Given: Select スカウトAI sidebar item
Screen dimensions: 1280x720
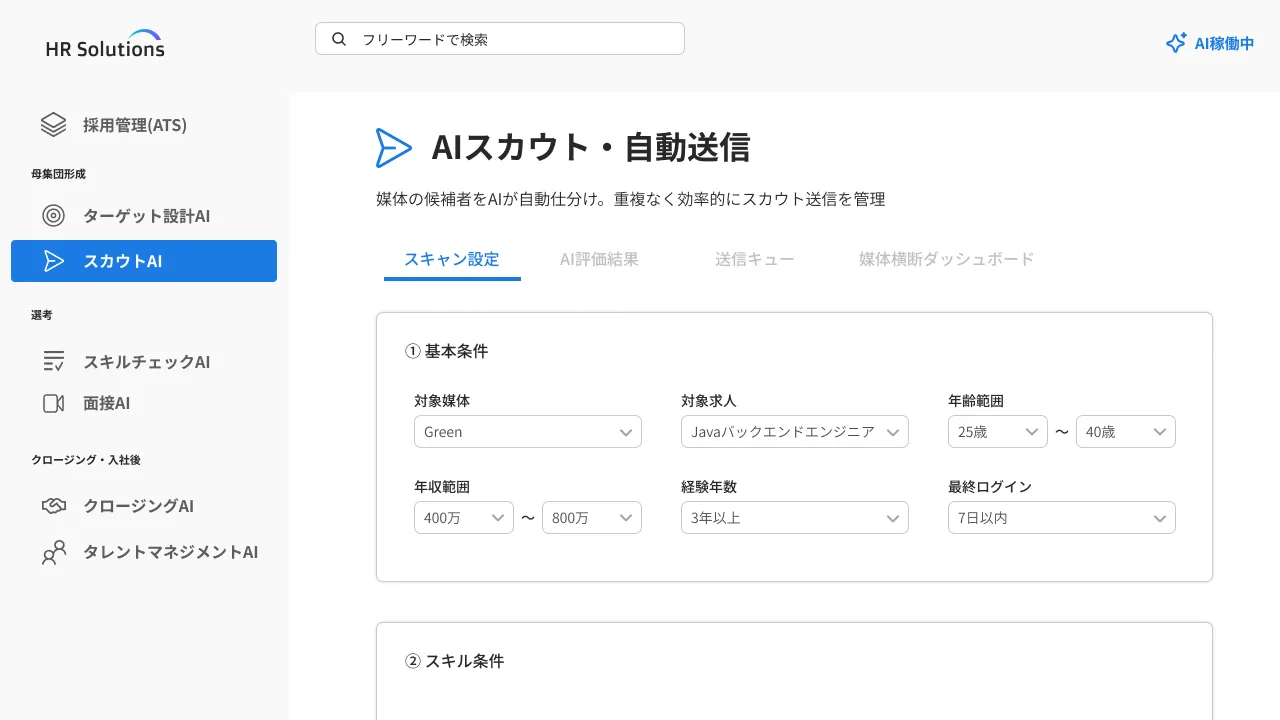Looking at the screenshot, I should [144, 261].
